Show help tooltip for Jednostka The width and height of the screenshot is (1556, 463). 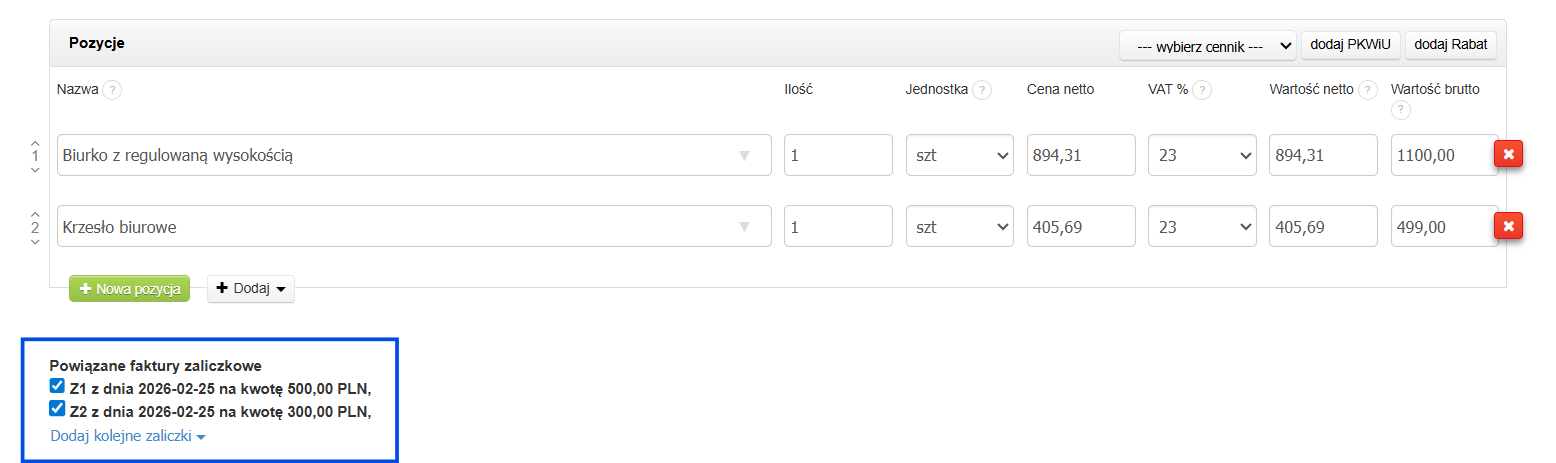coord(982,90)
